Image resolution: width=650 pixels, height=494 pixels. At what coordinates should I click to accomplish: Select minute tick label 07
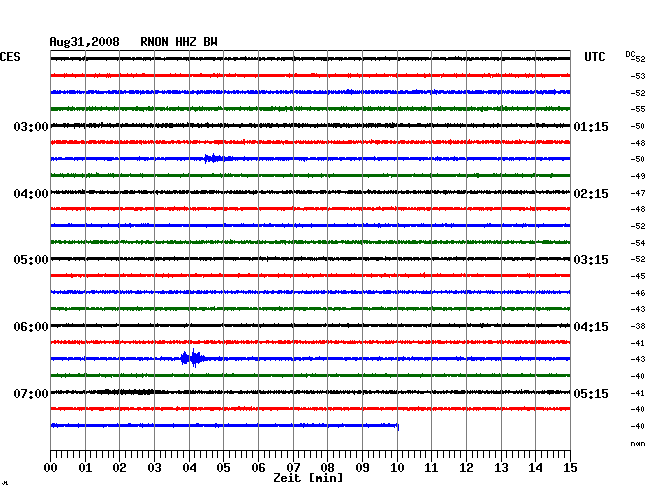(293, 468)
